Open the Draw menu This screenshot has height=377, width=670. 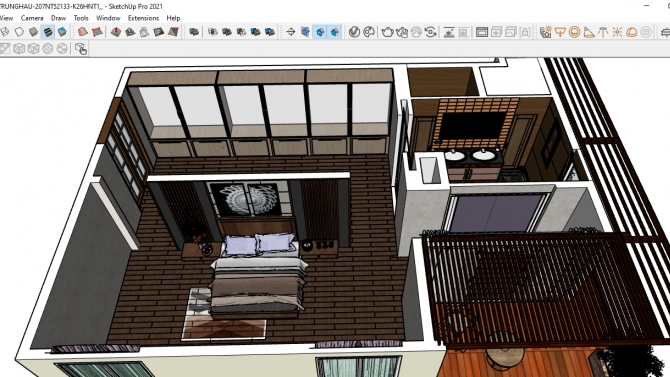(59, 18)
